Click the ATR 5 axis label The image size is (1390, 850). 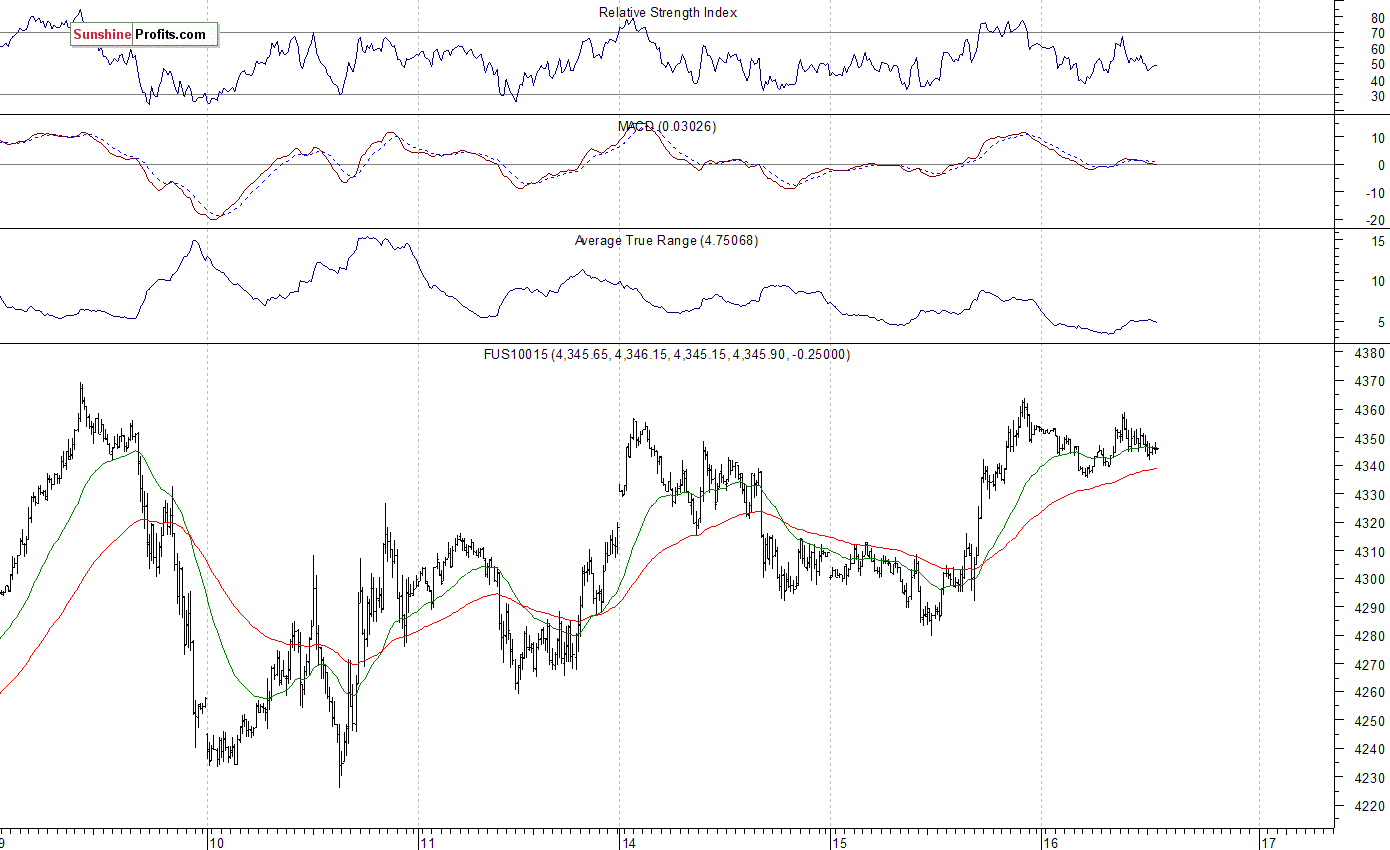[x=1381, y=322]
